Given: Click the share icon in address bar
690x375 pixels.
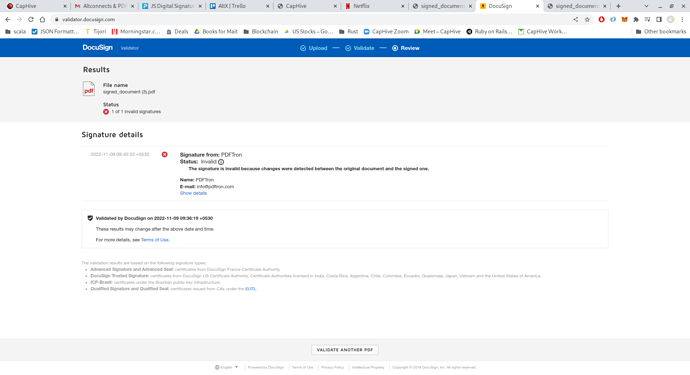Looking at the screenshot, I should (576, 19).
